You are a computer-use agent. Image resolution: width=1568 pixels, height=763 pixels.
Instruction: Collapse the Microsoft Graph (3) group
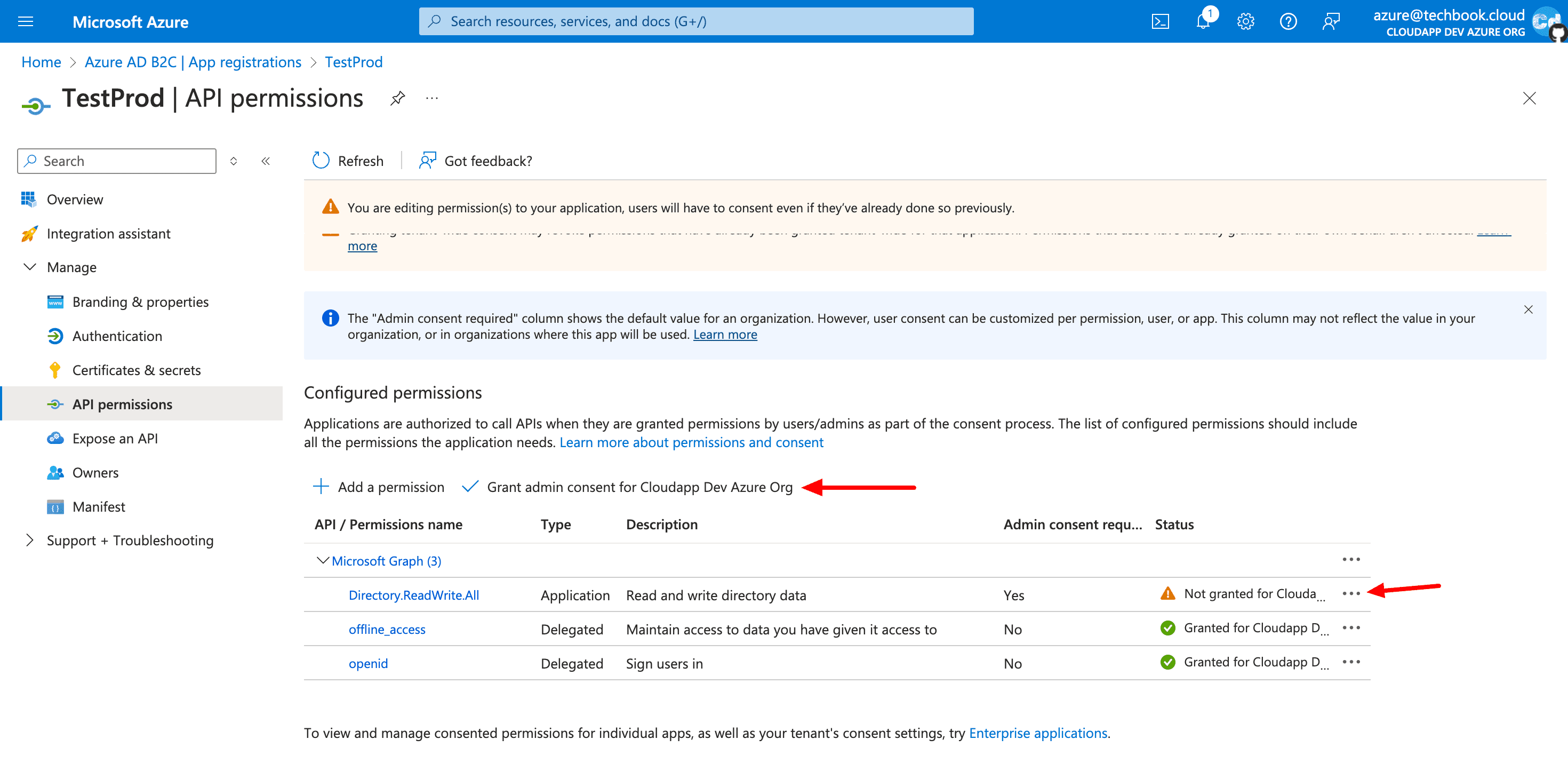pos(323,560)
